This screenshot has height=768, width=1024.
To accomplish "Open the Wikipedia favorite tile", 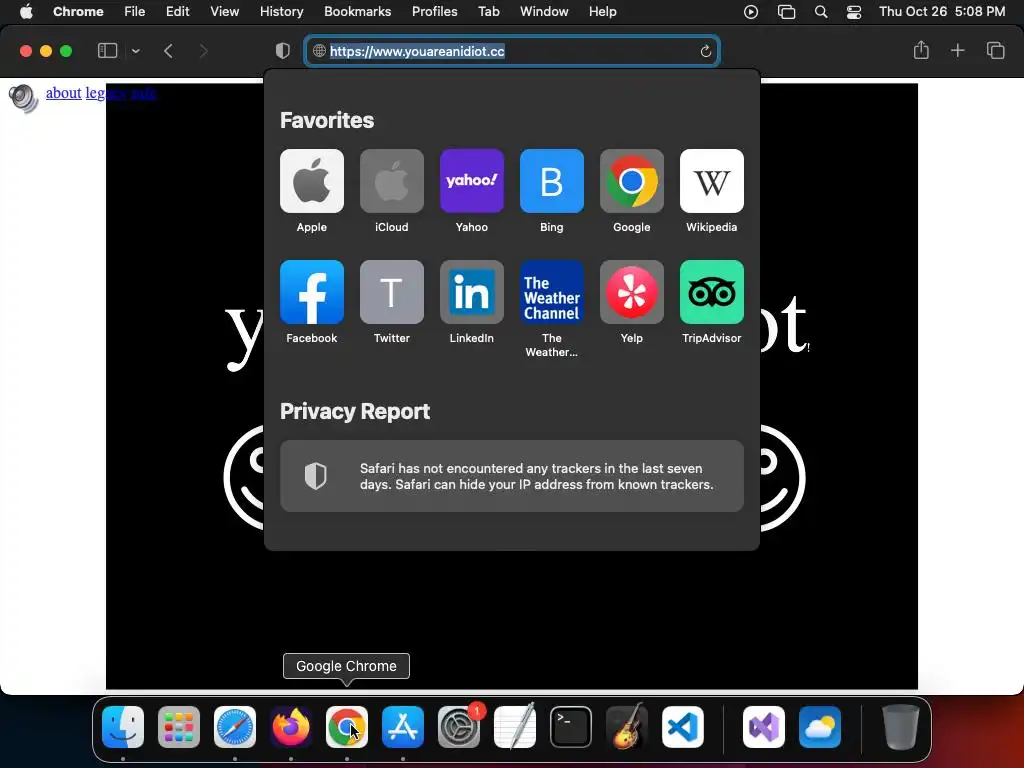I will click(x=711, y=181).
